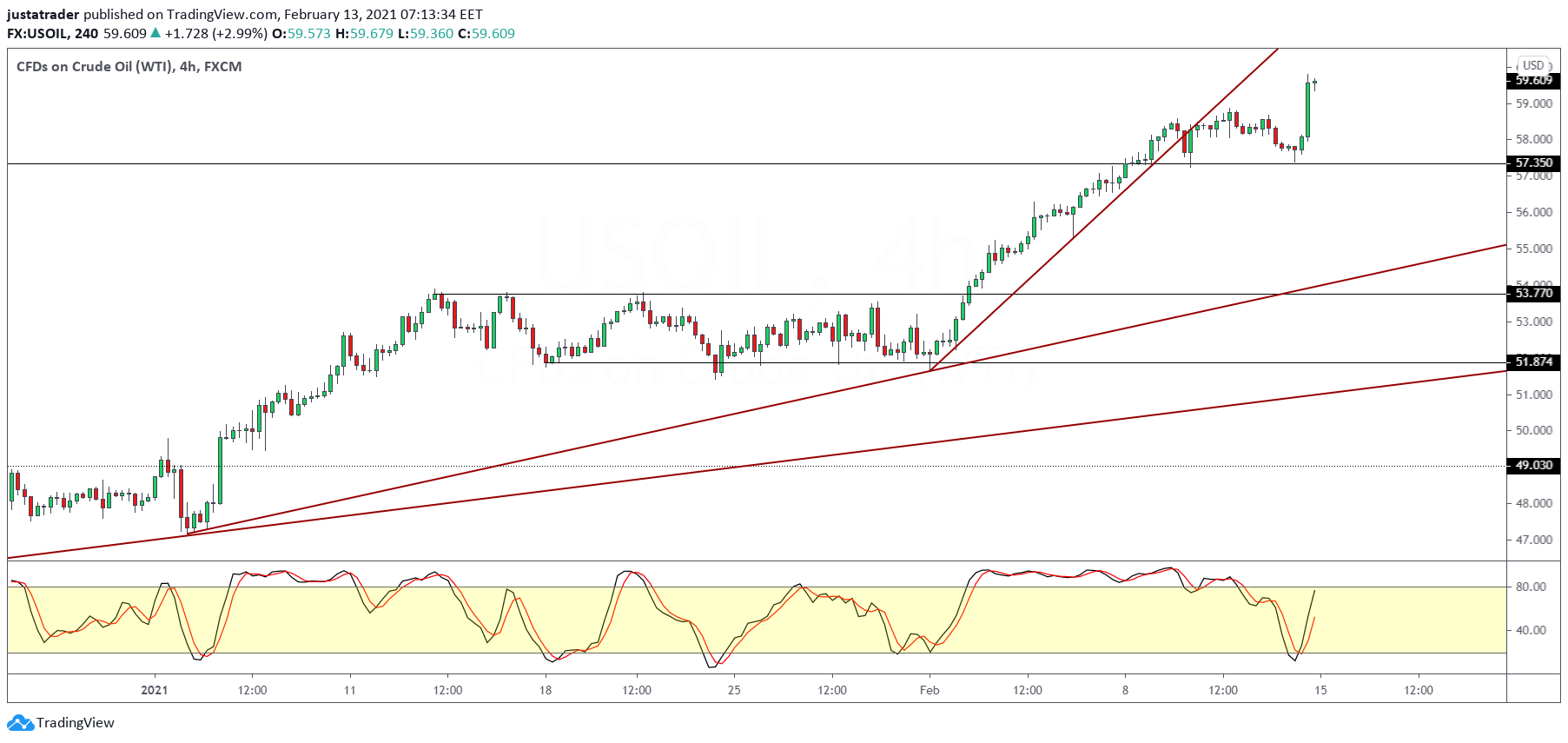1568x743 pixels.
Task: Click the FX:USOIL symbol text
Action: tap(36, 33)
